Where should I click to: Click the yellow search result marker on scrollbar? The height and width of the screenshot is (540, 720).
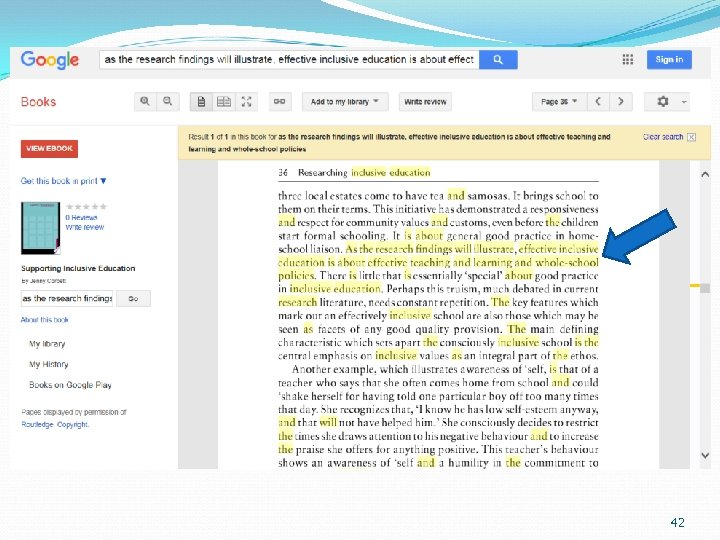695,286
